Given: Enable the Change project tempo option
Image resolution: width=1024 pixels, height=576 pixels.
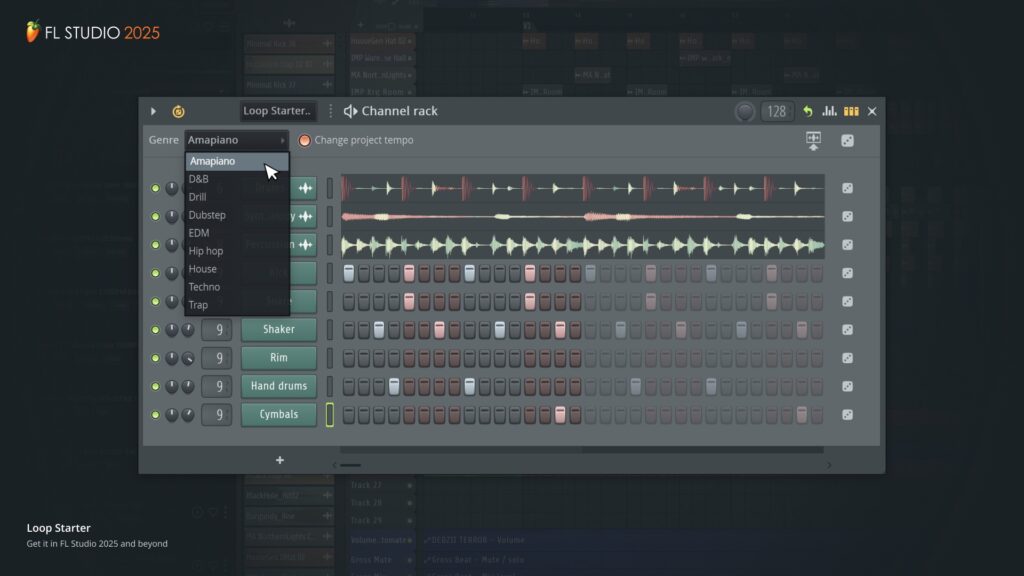Looking at the screenshot, I should [x=305, y=141].
